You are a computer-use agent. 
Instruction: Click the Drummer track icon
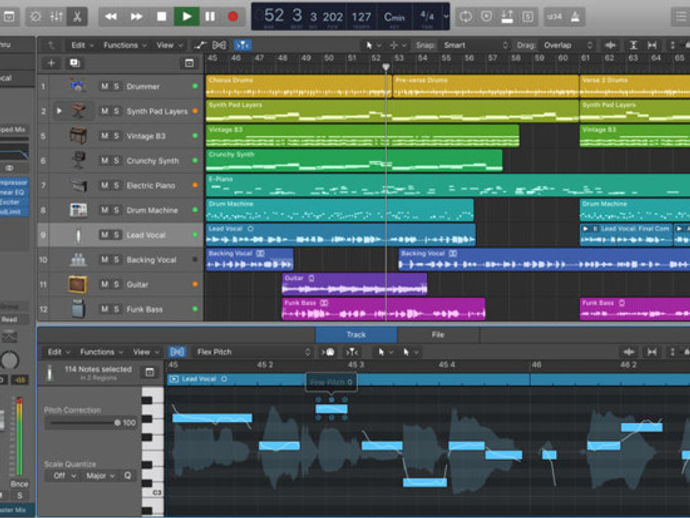coord(78,87)
